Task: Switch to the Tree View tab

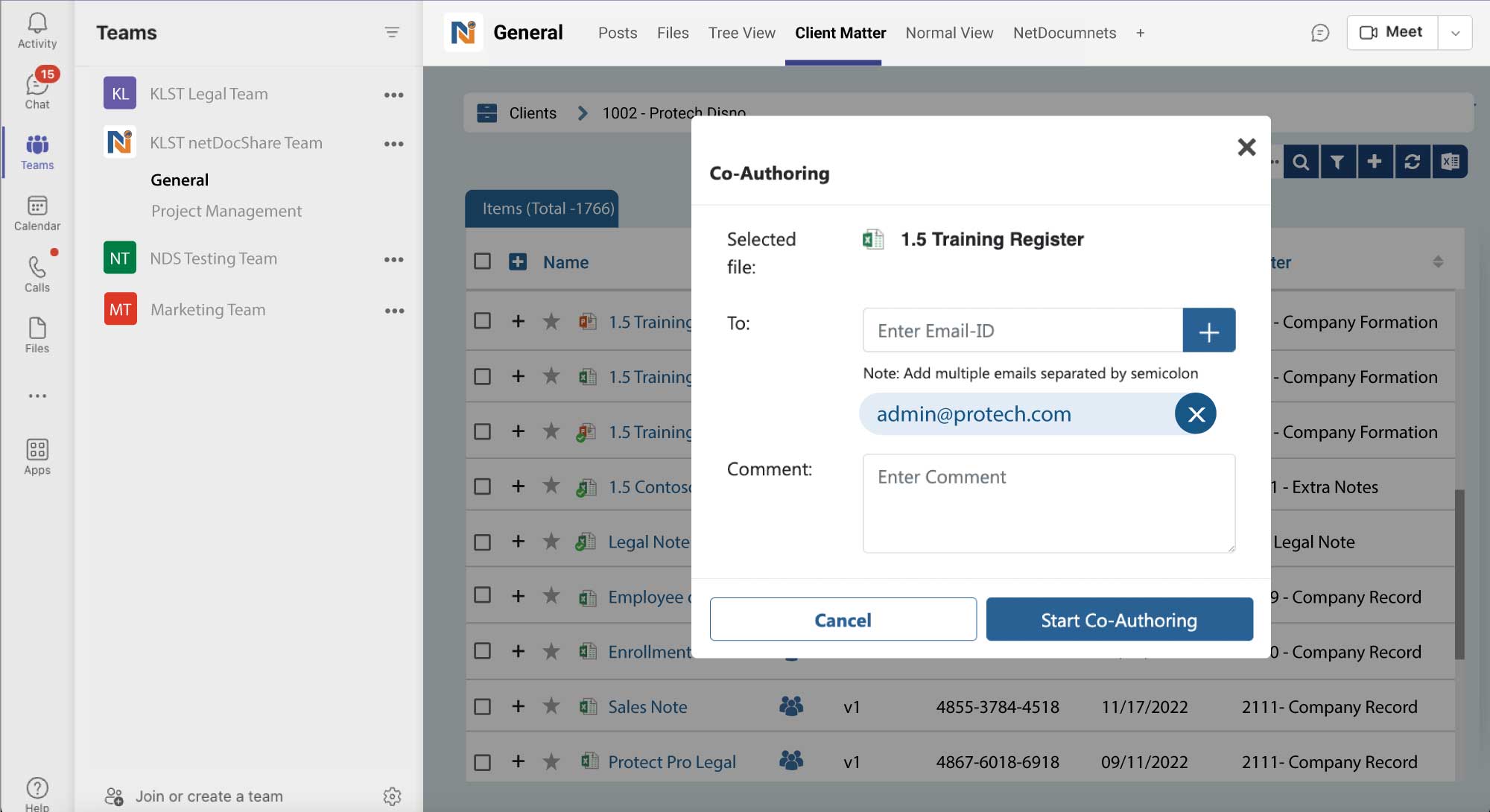Action: click(742, 33)
